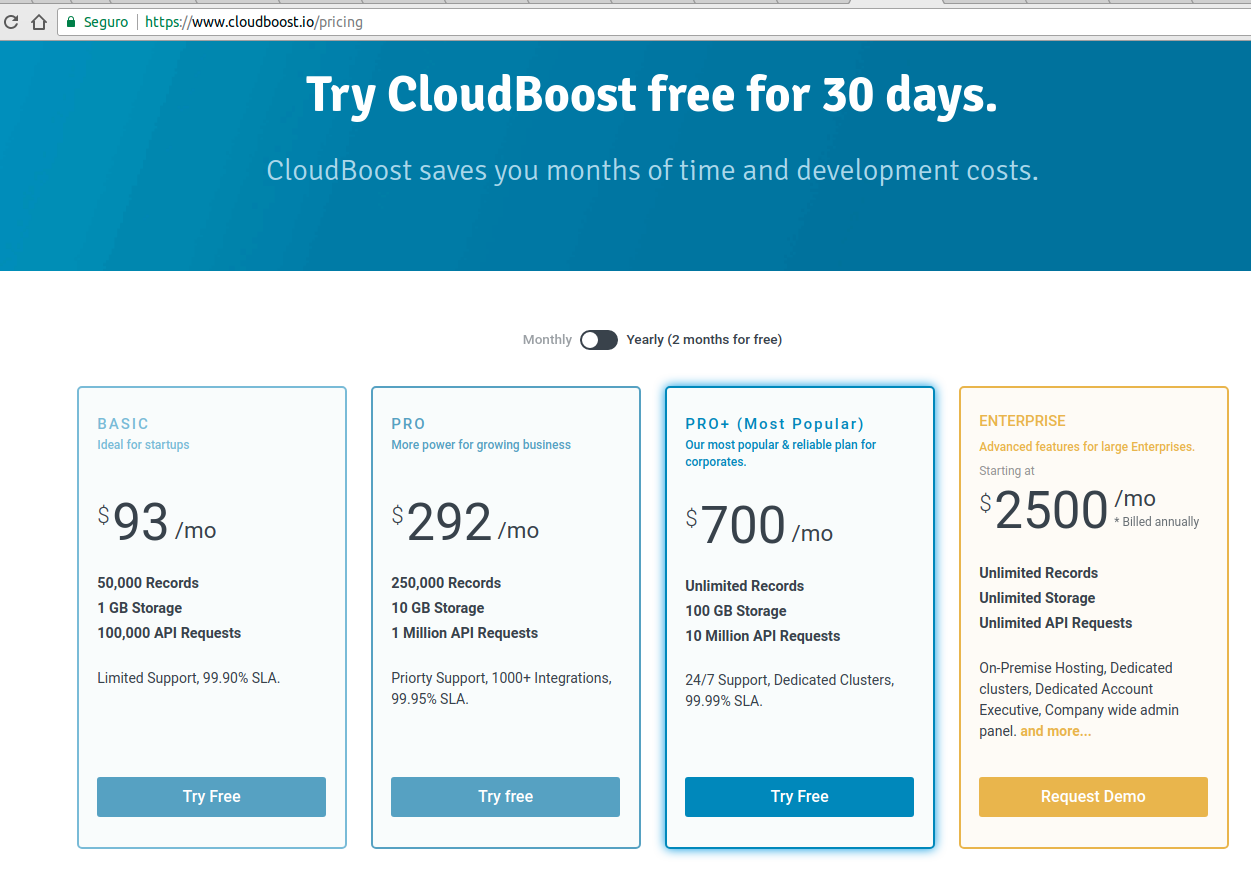Reload the page with the refresh icon
This screenshot has height=888, width=1251.
pyautogui.click(x=10, y=21)
